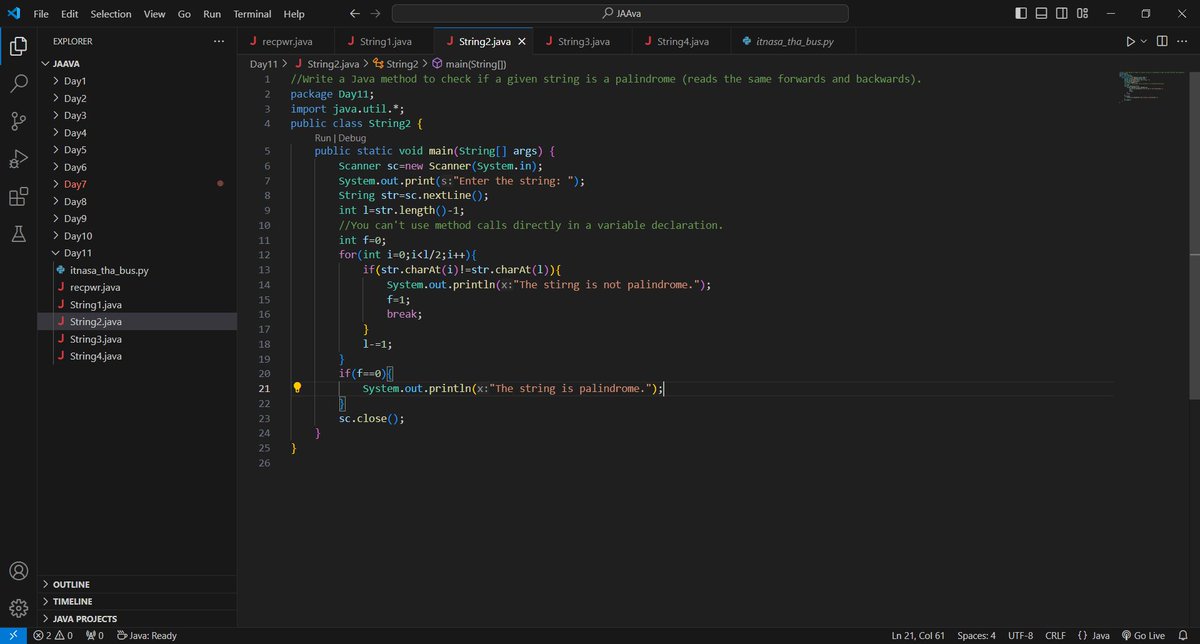
Task: Open the Search view icon
Action: (18, 83)
